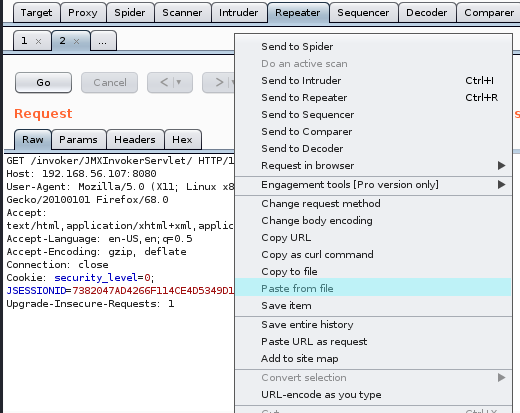Select Paste URL as request
Image resolution: width=520 pixels, height=413 pixels.
(373, 342)
